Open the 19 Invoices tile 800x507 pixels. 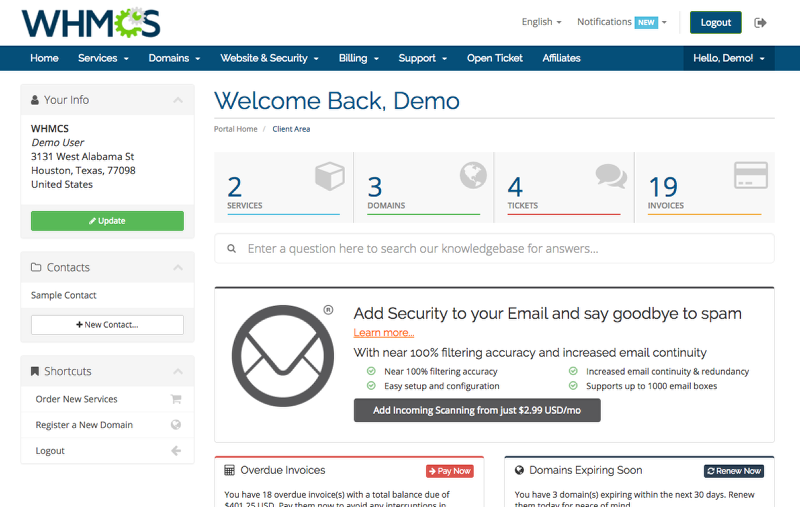(705, 187)
